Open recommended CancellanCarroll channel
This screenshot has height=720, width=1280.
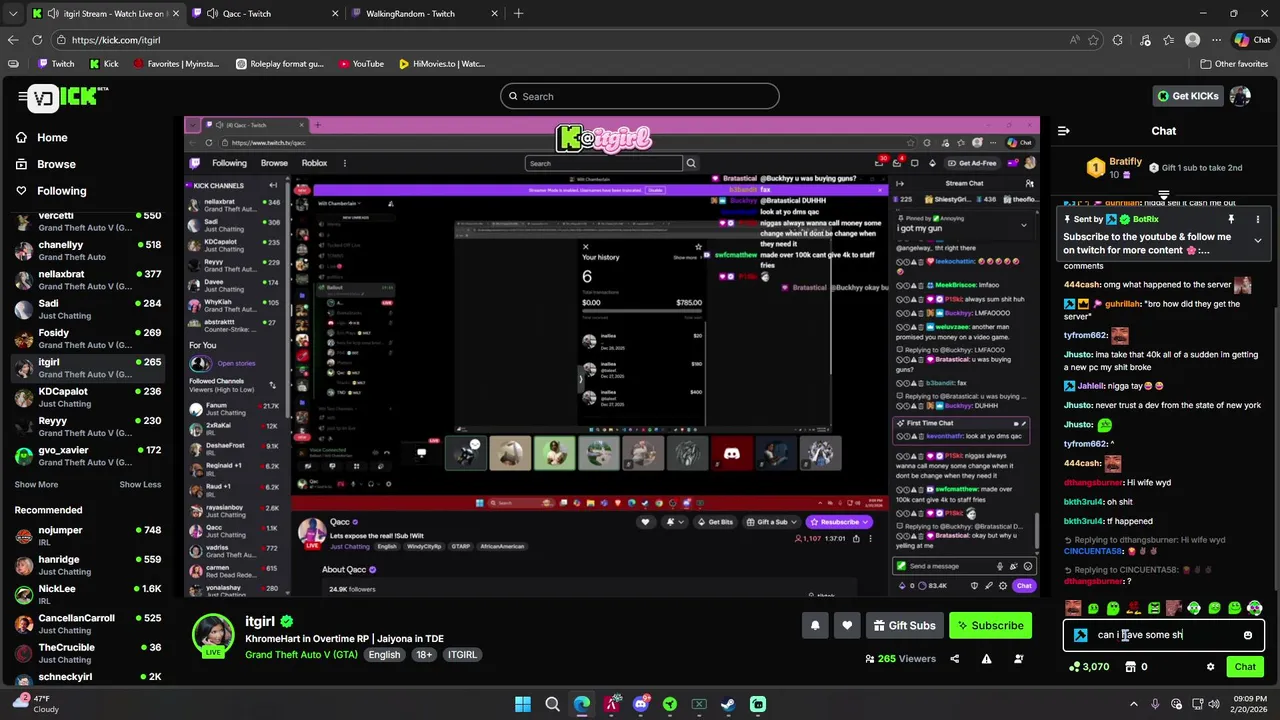point(87,624)
